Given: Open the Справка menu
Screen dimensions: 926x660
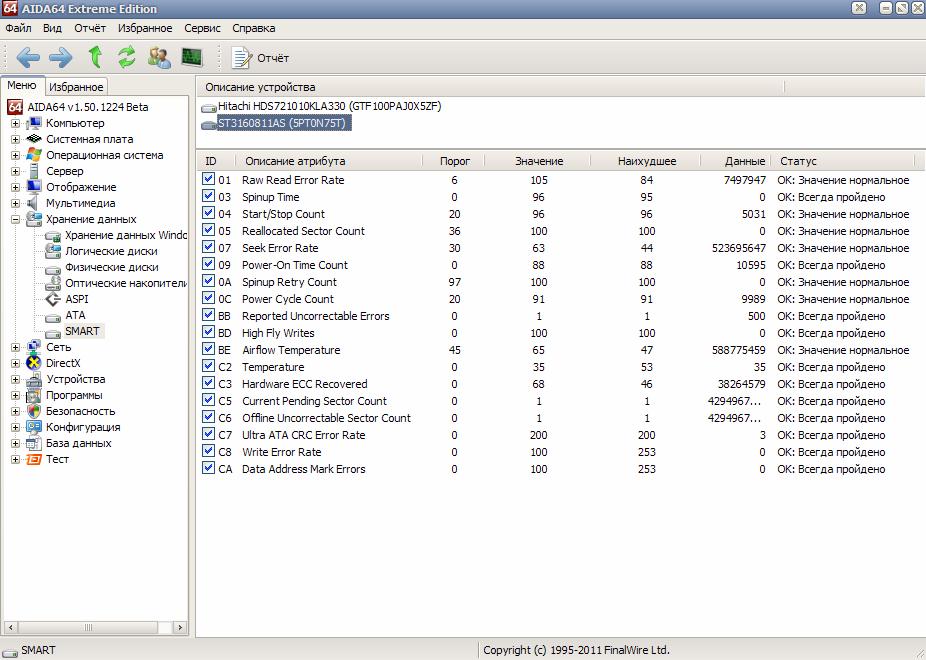Looking at the screenshot, I should [253, 28].
